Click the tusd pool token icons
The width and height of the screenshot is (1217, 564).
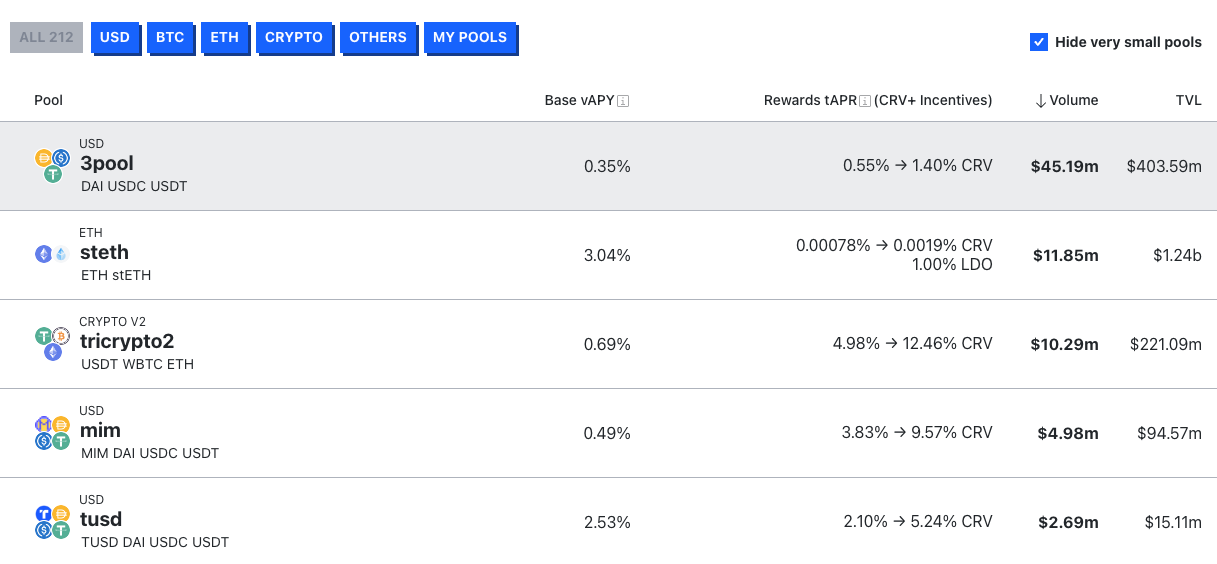point(52,521)
